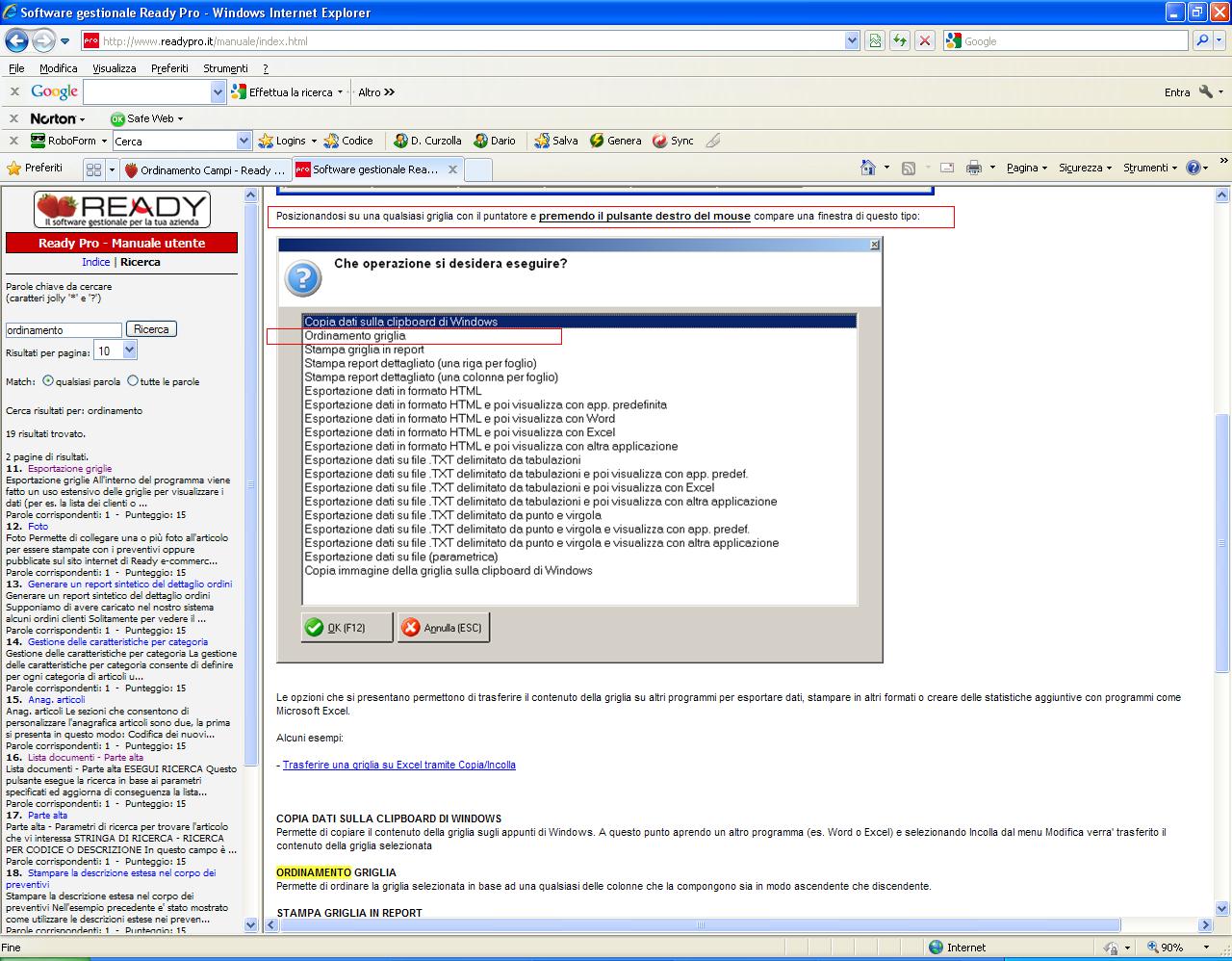Click the Home icon in the command bar
Viewport: 1232px width, 961px height.
[x=867, y=168]
